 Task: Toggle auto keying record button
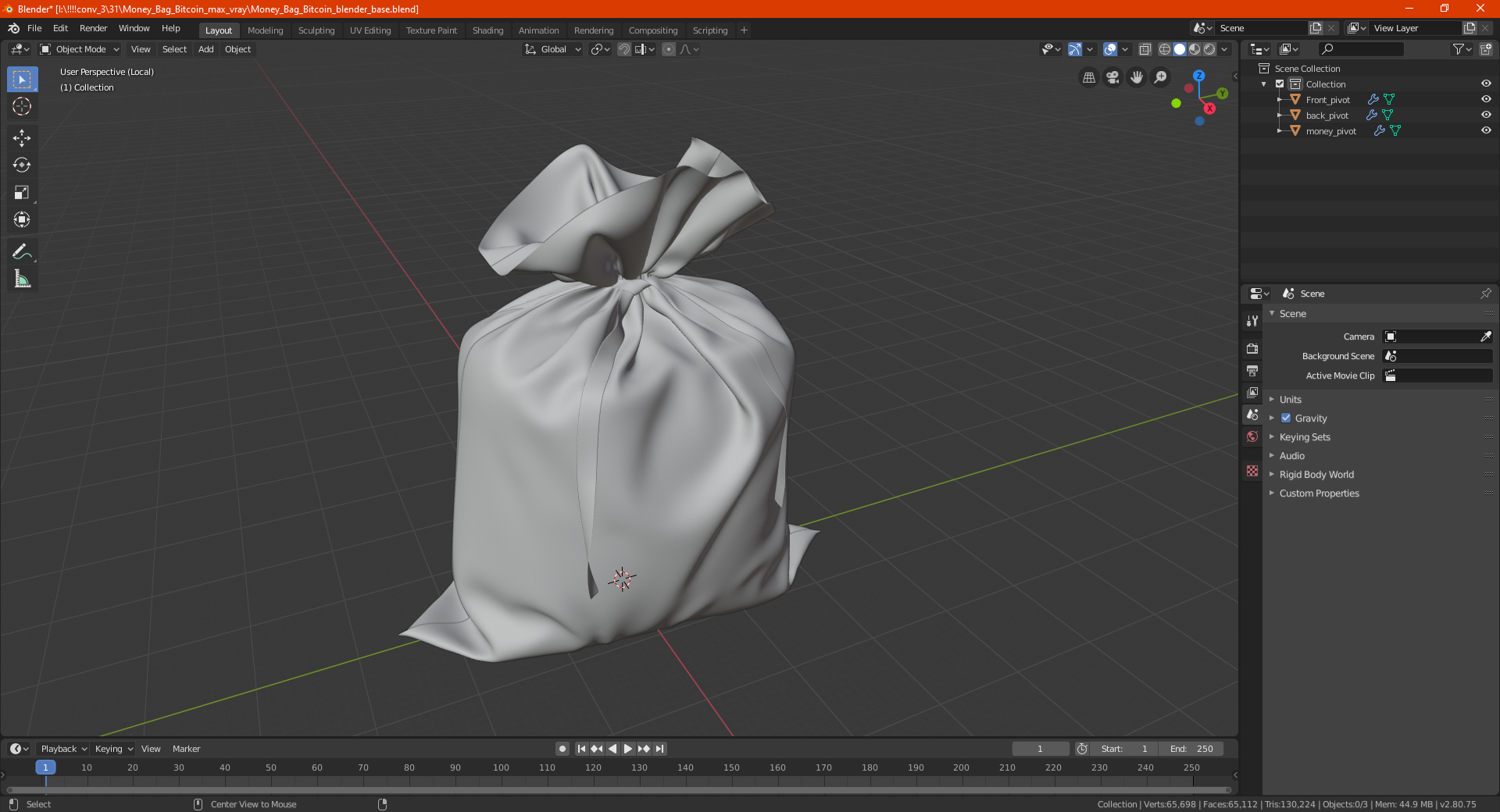(x=562, y=749)
